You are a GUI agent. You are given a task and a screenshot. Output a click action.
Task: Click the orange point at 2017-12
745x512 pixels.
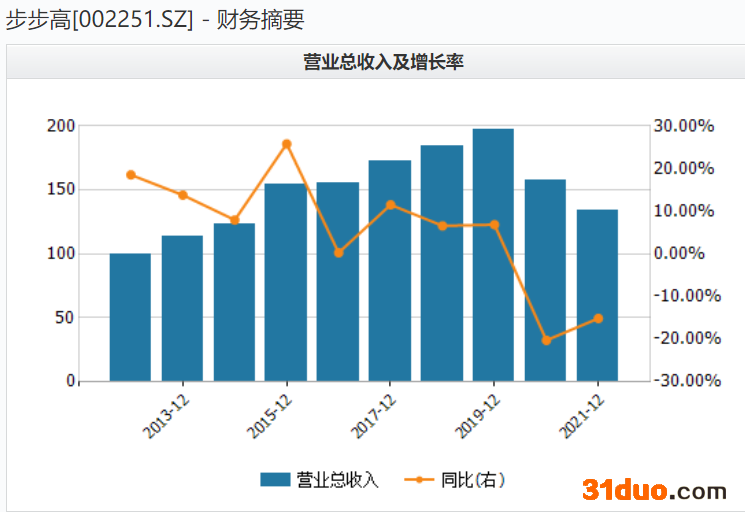click(390, 205)
